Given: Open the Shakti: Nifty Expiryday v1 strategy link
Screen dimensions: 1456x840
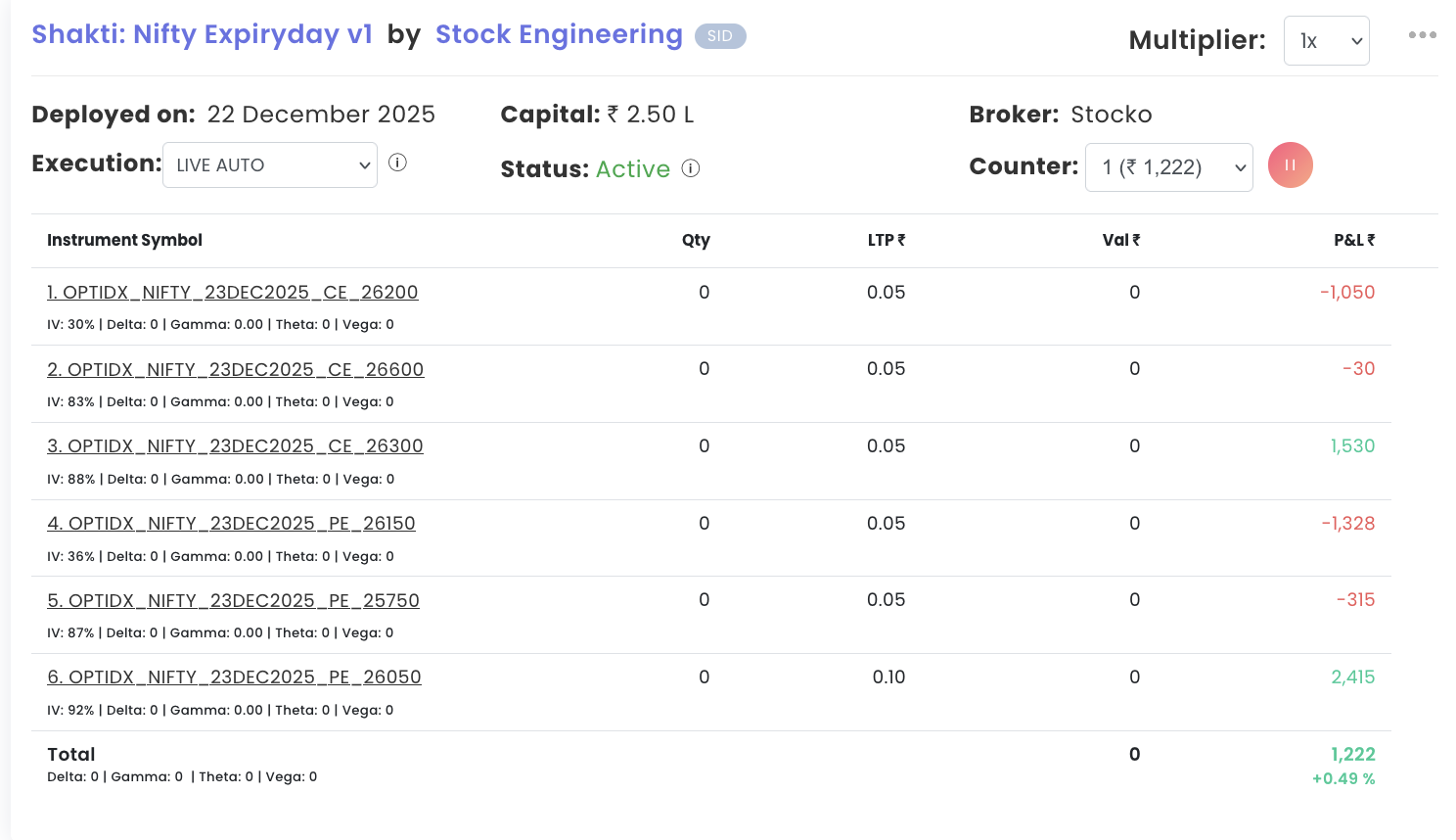Looking at the screenshot, I should [203, 34].
